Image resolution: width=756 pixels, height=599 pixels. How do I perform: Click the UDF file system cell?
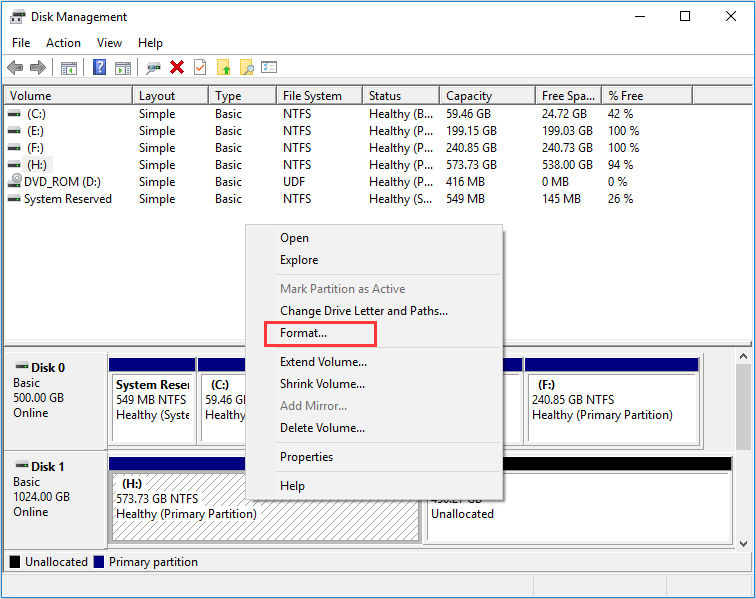click(x=294, y=182)
